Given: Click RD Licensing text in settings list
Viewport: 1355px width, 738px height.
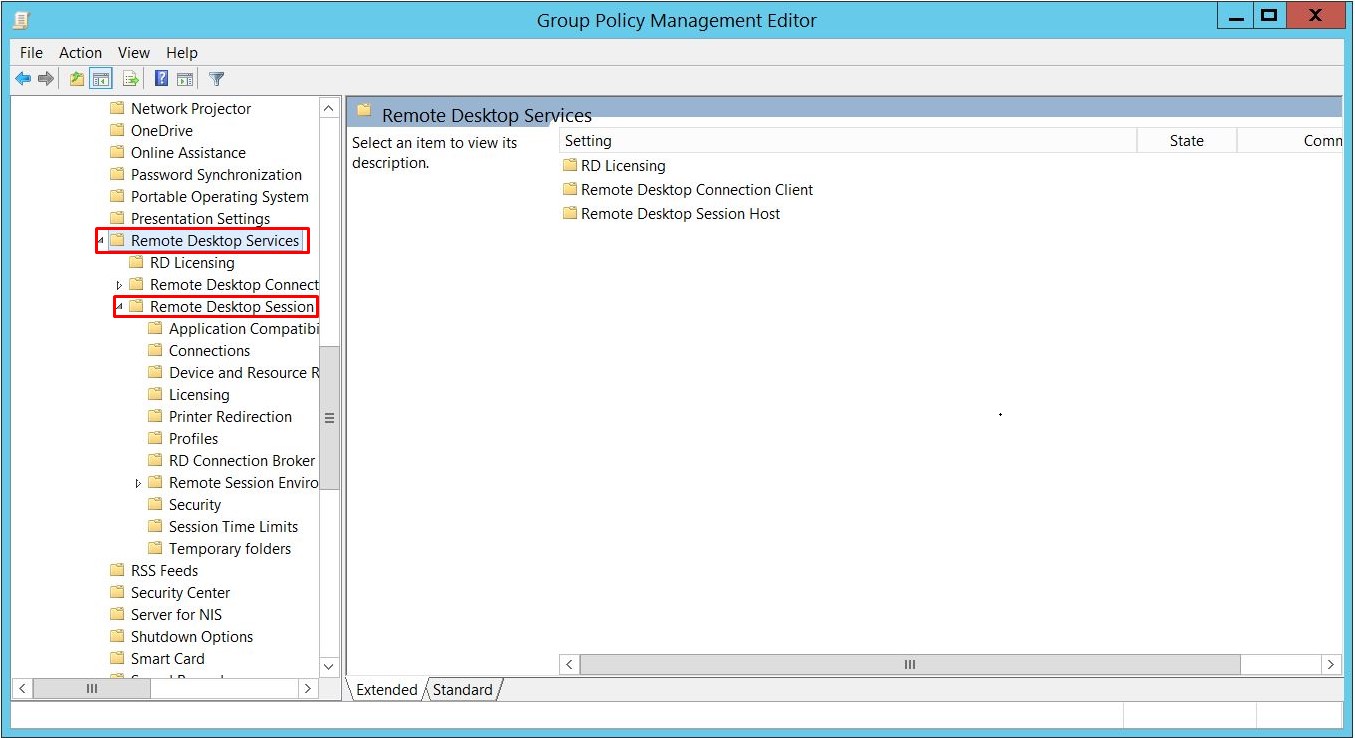Looking at the screenshot, I should coord(623,166).
